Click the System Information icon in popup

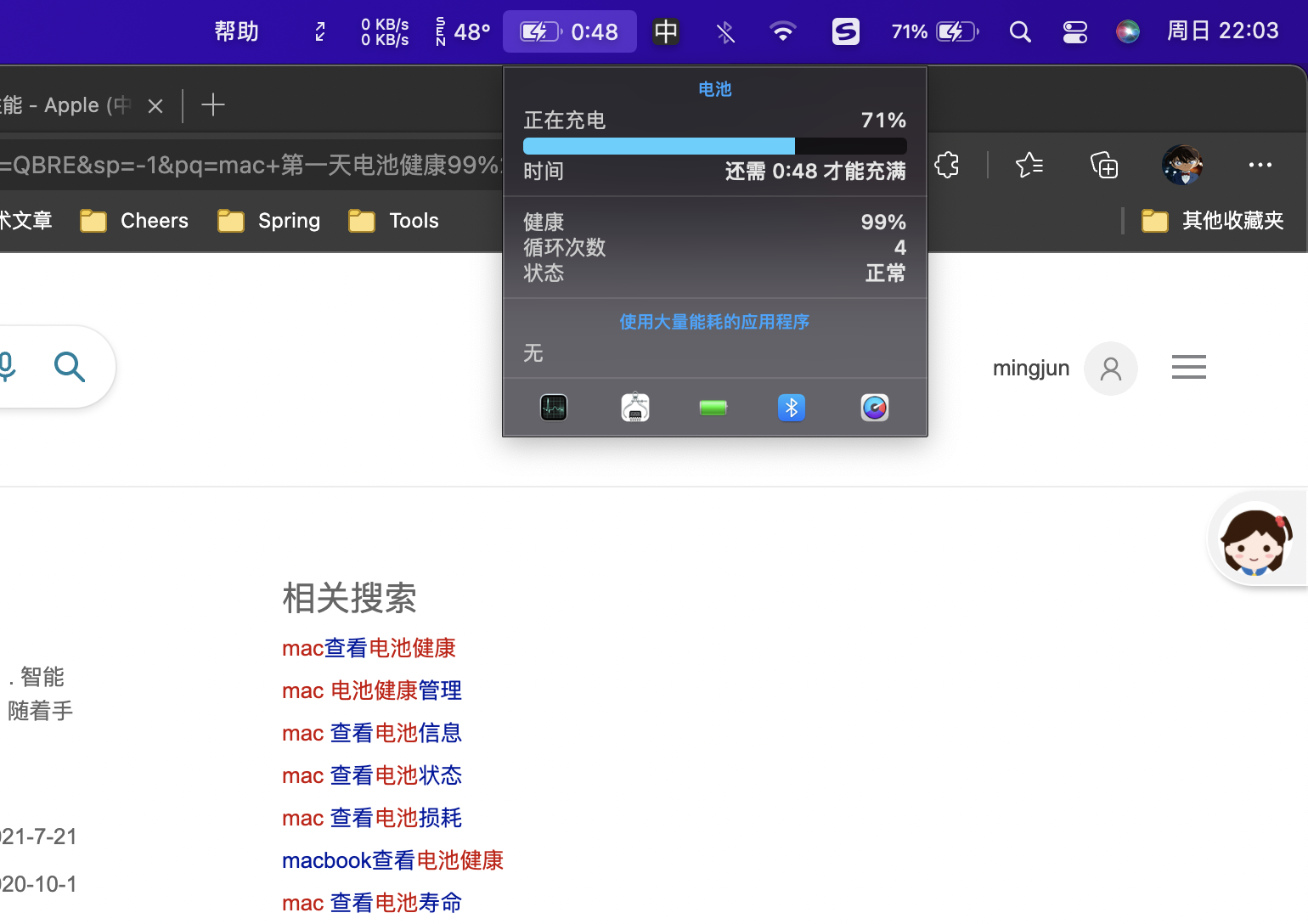tap(634, 408)
